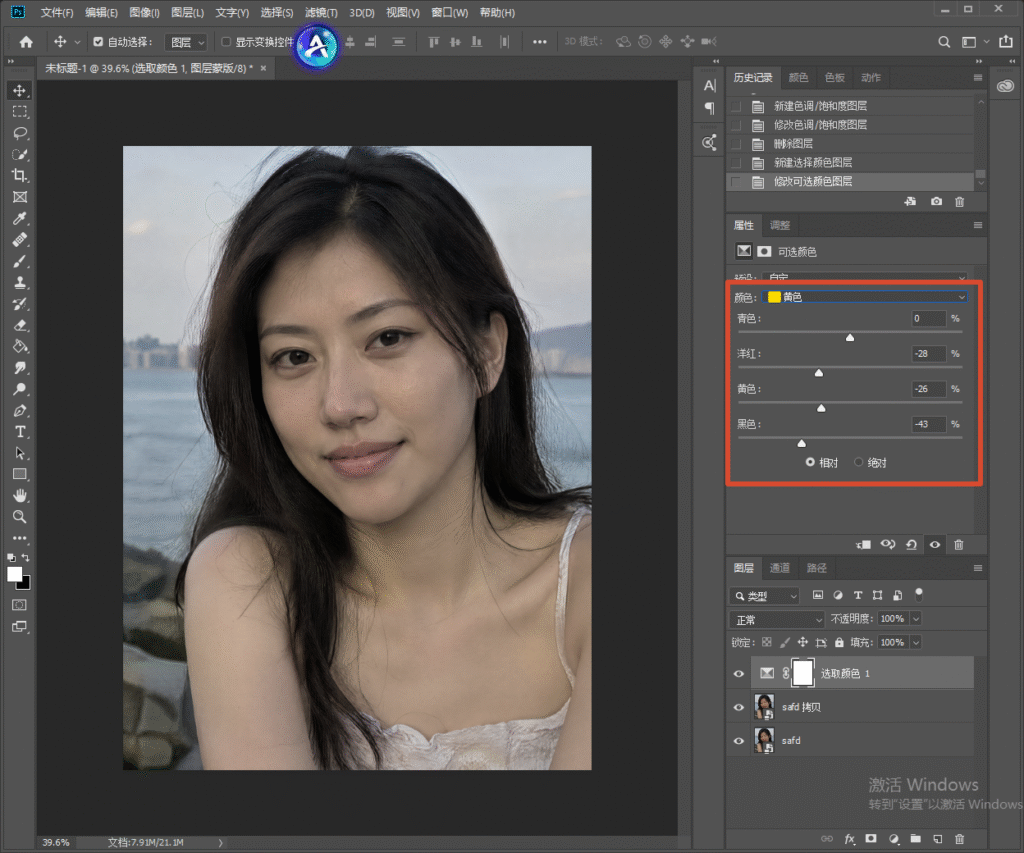
Task: Open the 图层 auto-select dropdown
Action: tap(186, 42)
